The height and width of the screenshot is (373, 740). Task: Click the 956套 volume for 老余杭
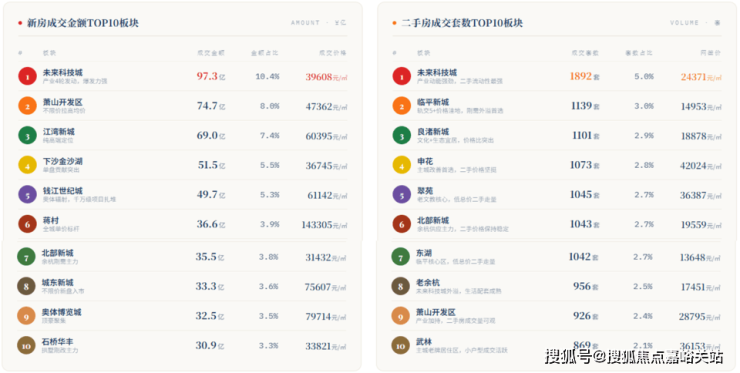click(586, 287)
